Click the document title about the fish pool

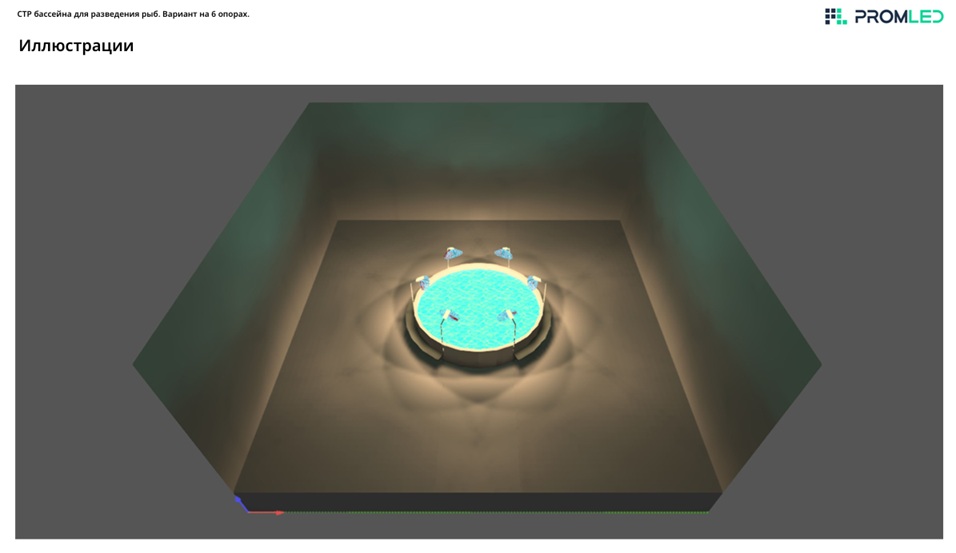[133, 14]
